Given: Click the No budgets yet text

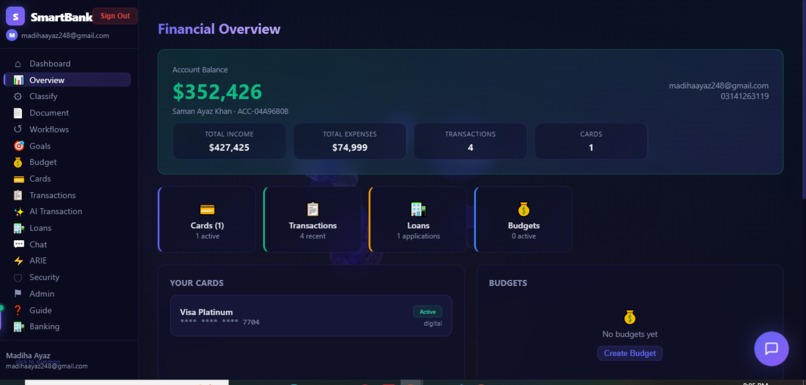Looking at the screenshot, I should [630, 335].
